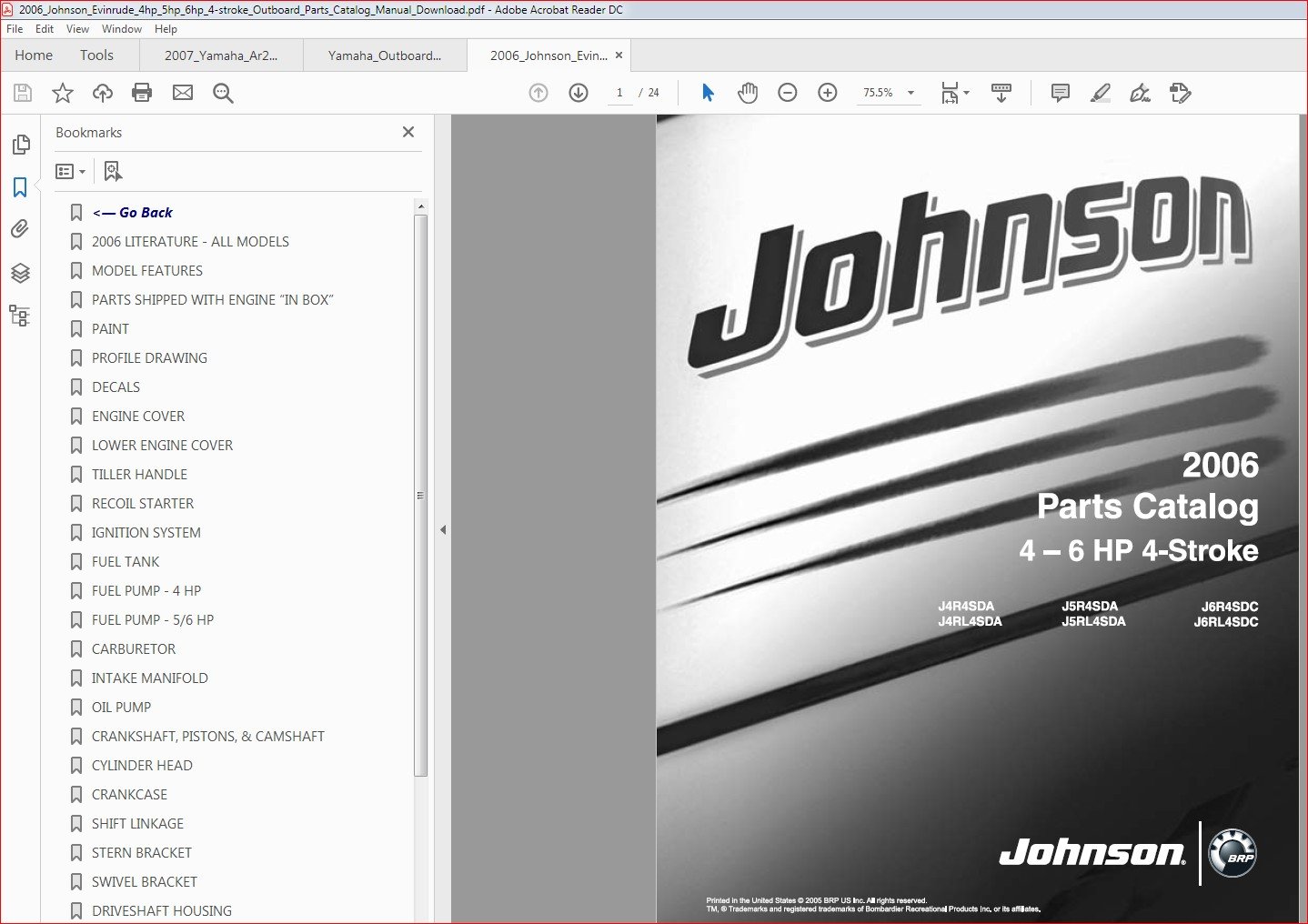The width and height of the screenshot is (1308, 924).
Task: Open bookmark 2006 LITERATURE - ALL MODELS
Action: coord(190,242)
